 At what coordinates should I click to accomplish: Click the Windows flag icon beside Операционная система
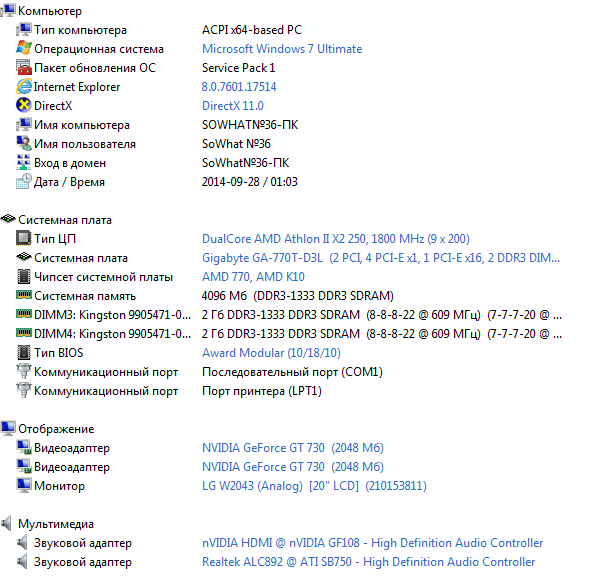point(23,48)
